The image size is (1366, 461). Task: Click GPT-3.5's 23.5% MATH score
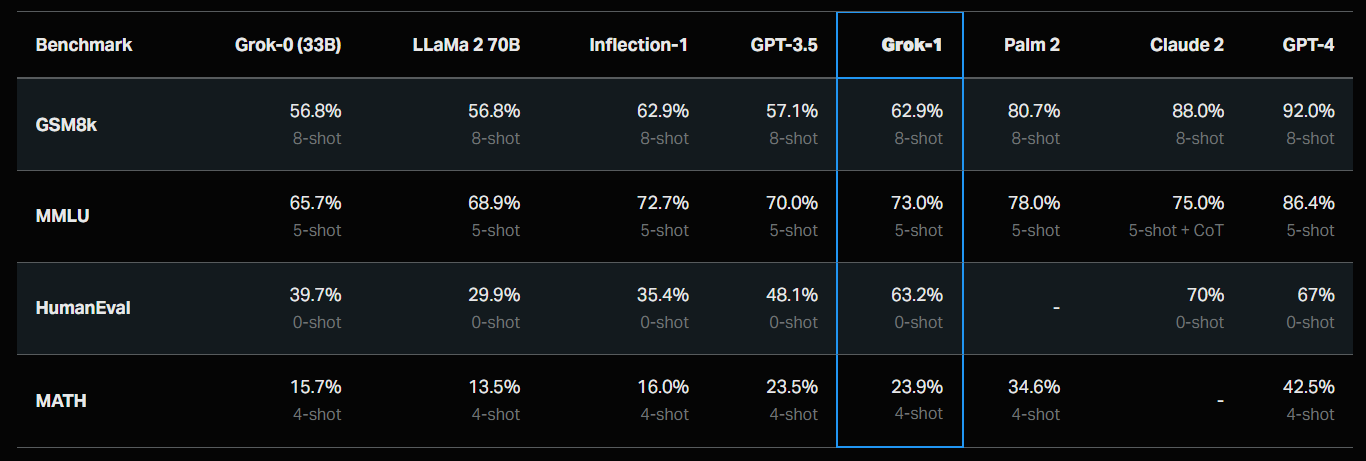click(x=792, y=387)
